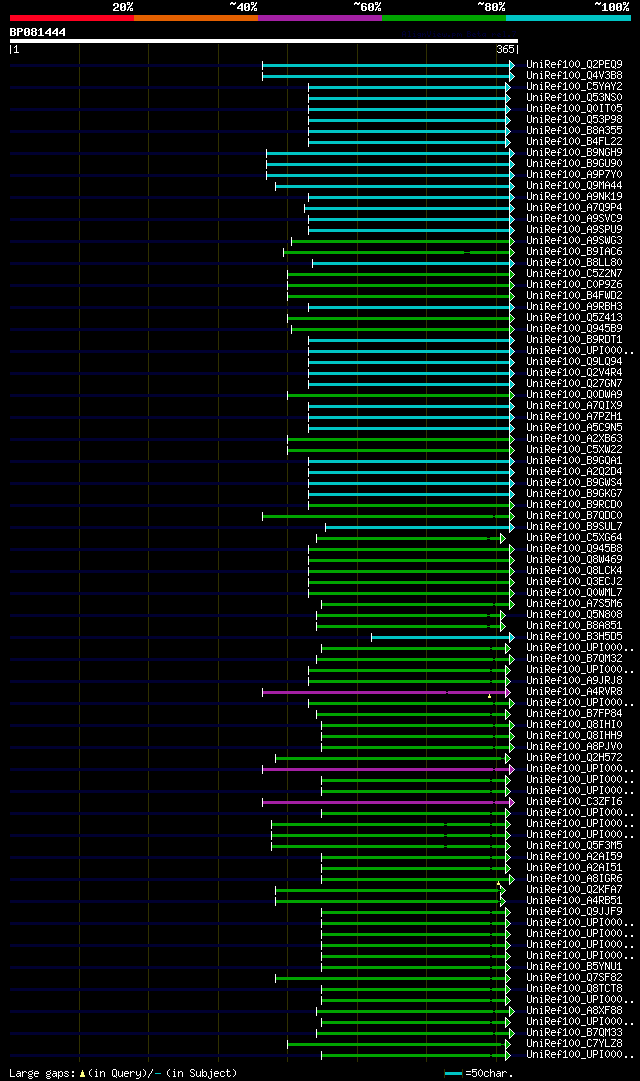Click the purple ~60% identity legend bar
Viewport: 640px width, 1081px height.
pyautogui.click(x=320, y=18)
